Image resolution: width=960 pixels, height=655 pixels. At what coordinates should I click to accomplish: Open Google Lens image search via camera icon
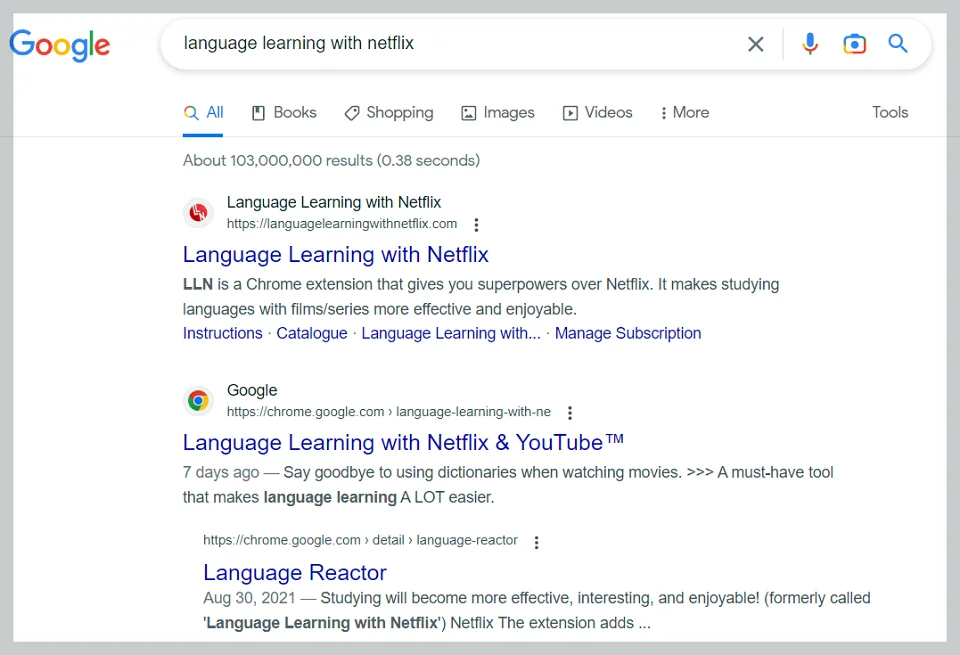pyautogui.click(x=854, y=43)
